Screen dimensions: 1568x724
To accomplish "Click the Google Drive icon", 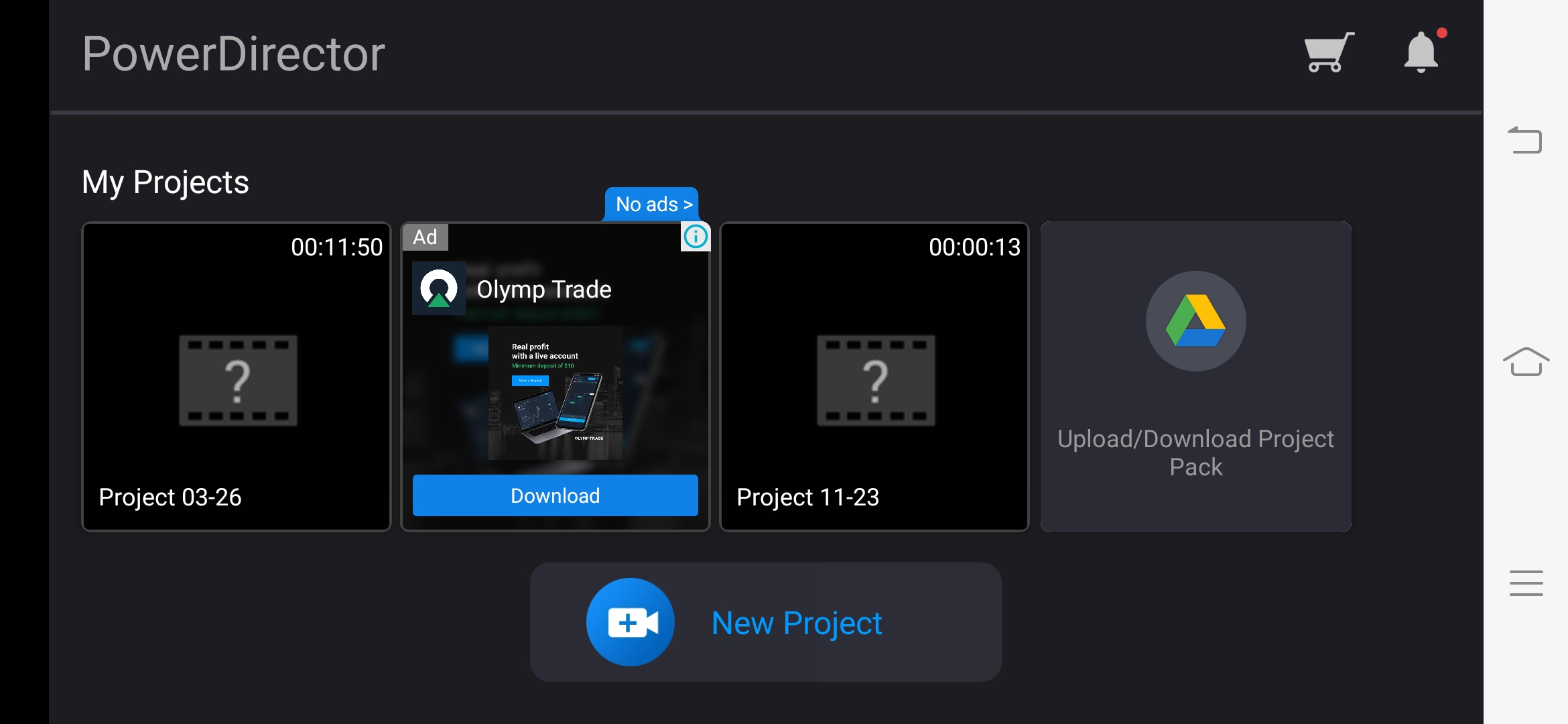I will [x=1195, y=321].
